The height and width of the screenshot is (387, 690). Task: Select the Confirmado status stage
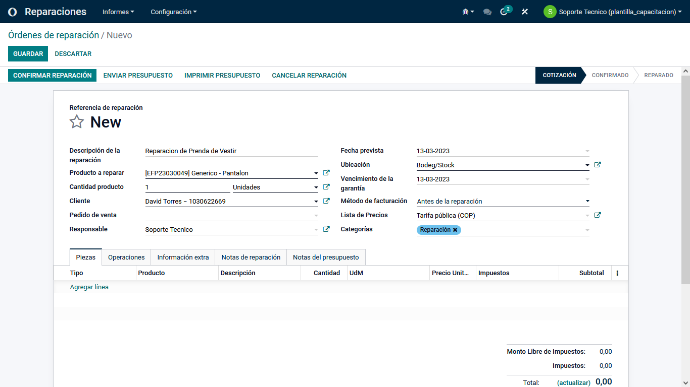[x=610, y=75]
